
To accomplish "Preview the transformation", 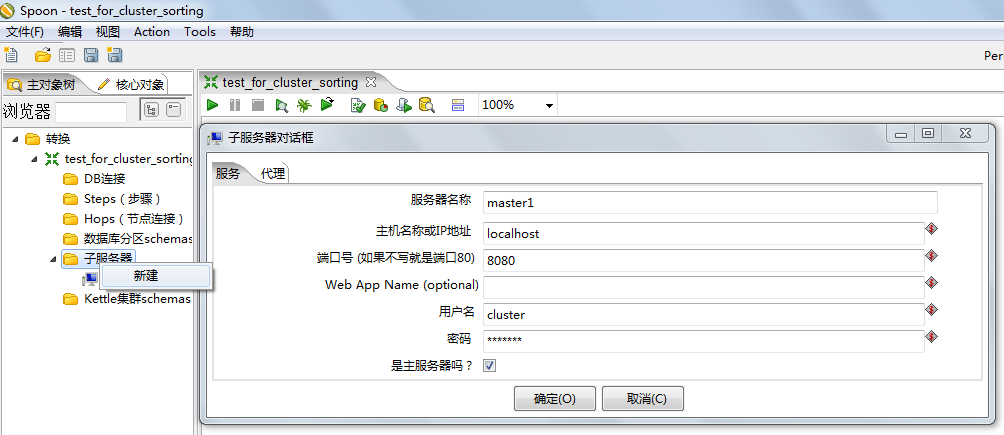I will tap(281, 105).
